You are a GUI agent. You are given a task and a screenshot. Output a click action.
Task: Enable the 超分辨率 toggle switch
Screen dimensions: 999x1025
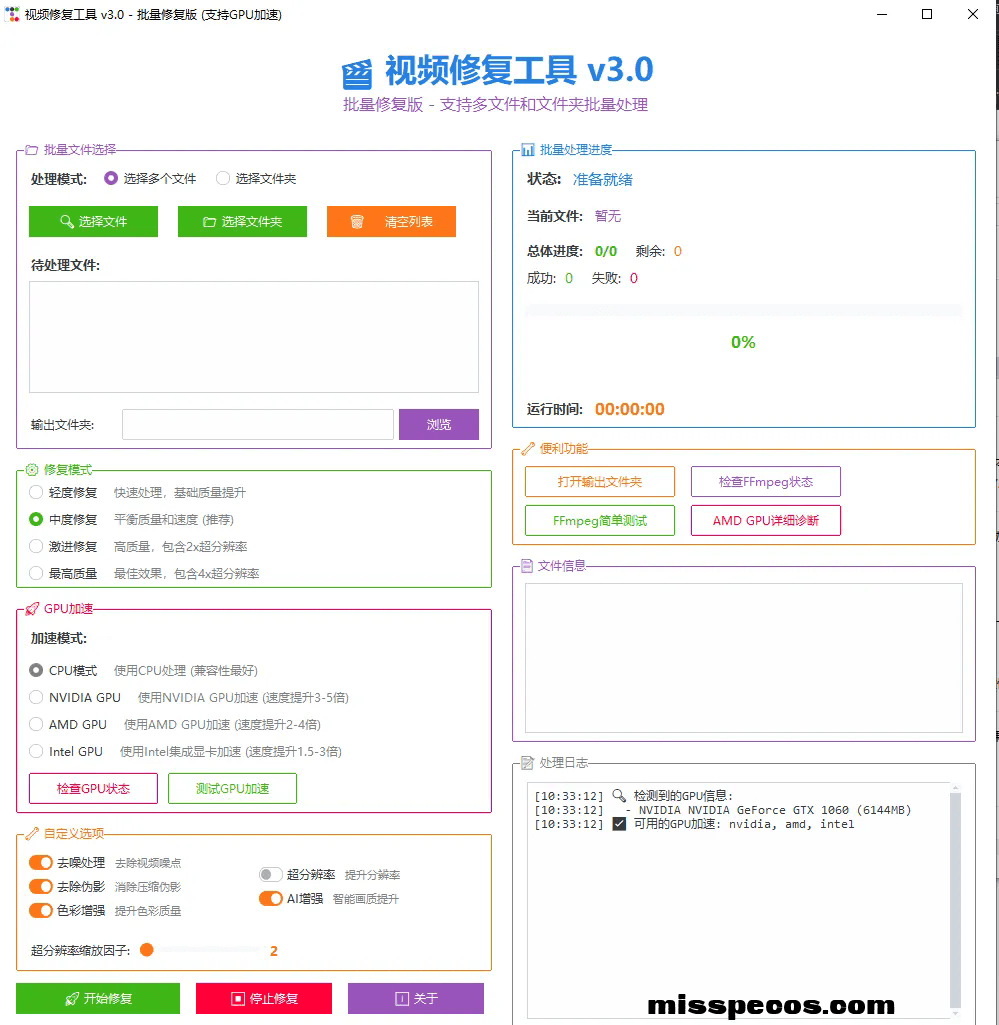pyautogui.click(x=271, y=875)
